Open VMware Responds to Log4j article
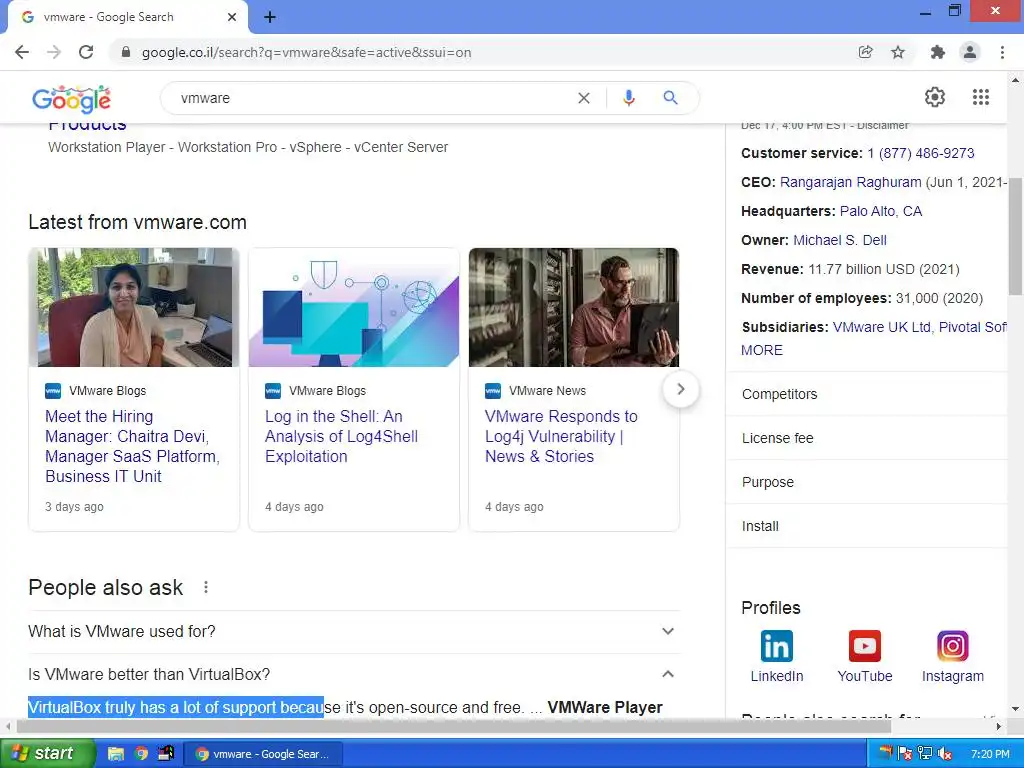Screen dimensions: 1024x768 tap(561, 436)
